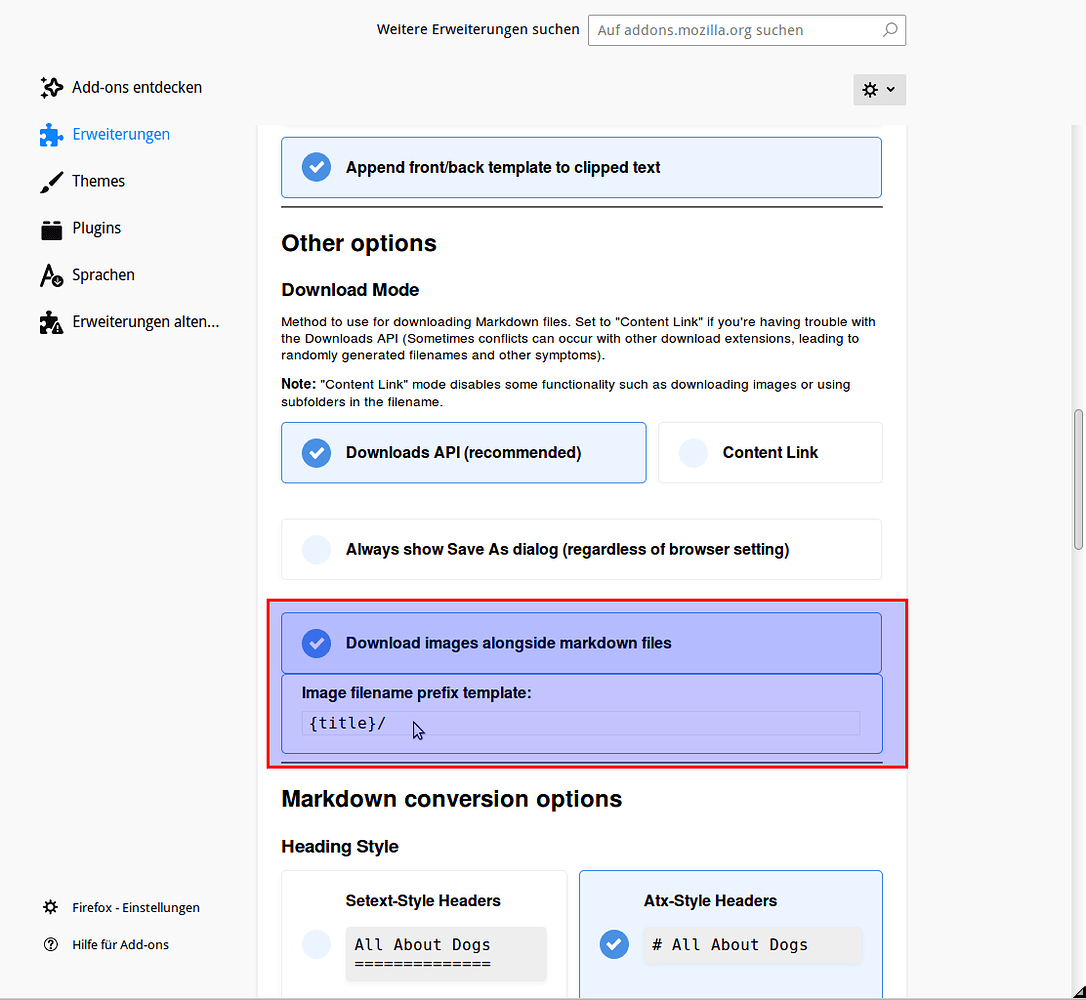The width and height of the screenshot is (1086, 1000).
Task: Open Firefox - Einstellungen link
Action: [x=136, y=908]
